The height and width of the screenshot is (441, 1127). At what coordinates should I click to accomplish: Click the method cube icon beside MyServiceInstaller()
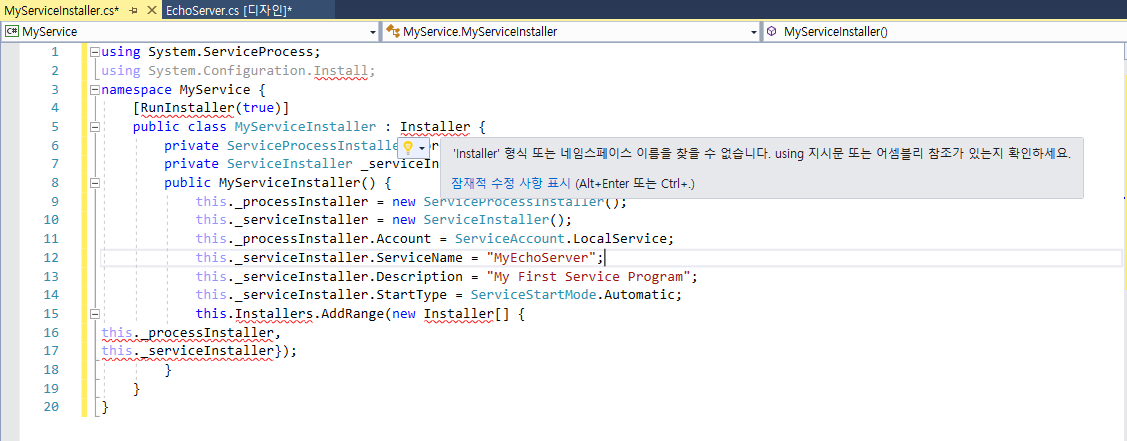coord(771,31)
